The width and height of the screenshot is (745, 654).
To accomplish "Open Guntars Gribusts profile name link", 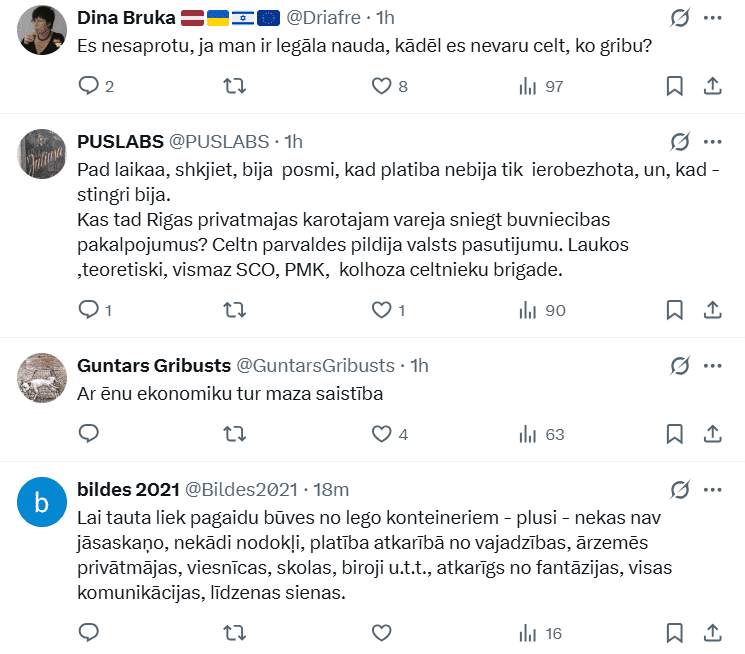I will (154, 366).
